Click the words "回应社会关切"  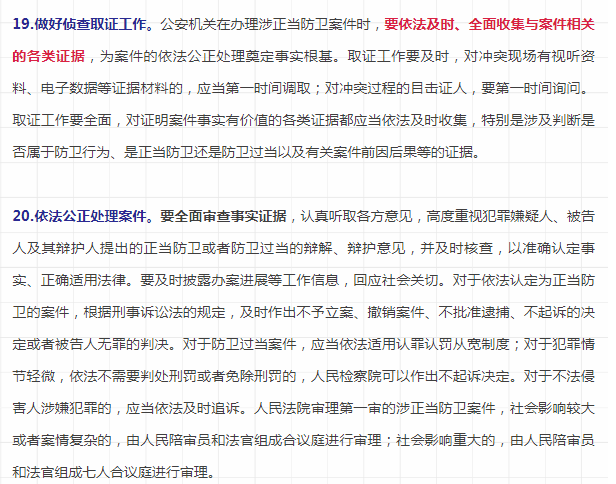coord(396,280)
